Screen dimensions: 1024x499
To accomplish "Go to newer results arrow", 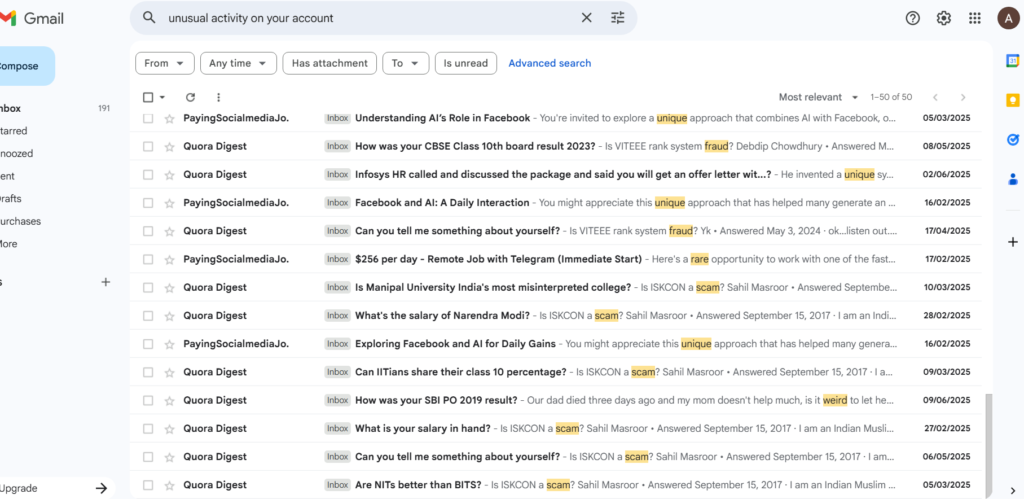I will coord(935,97).
